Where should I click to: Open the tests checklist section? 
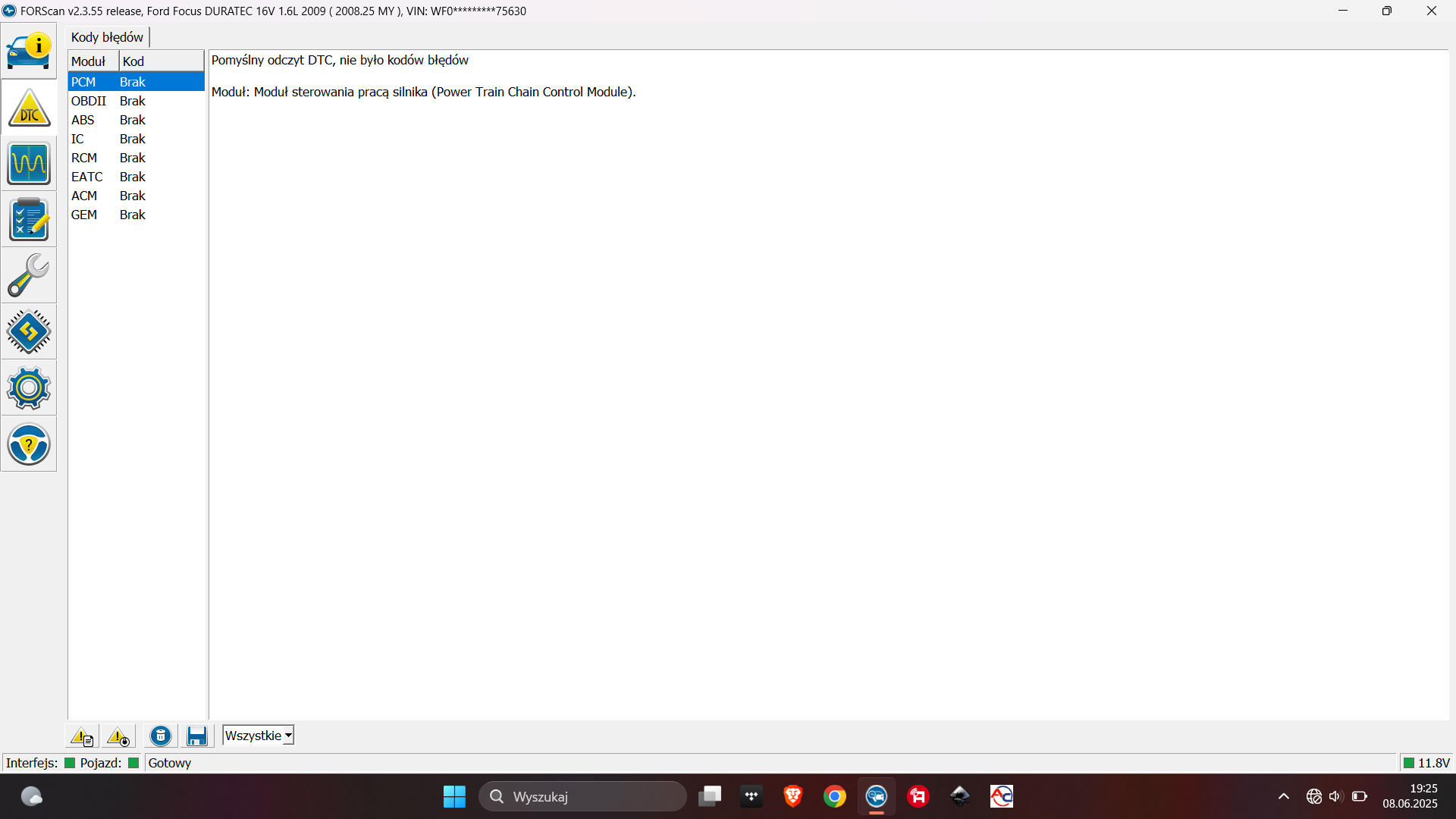click(29, 220)
